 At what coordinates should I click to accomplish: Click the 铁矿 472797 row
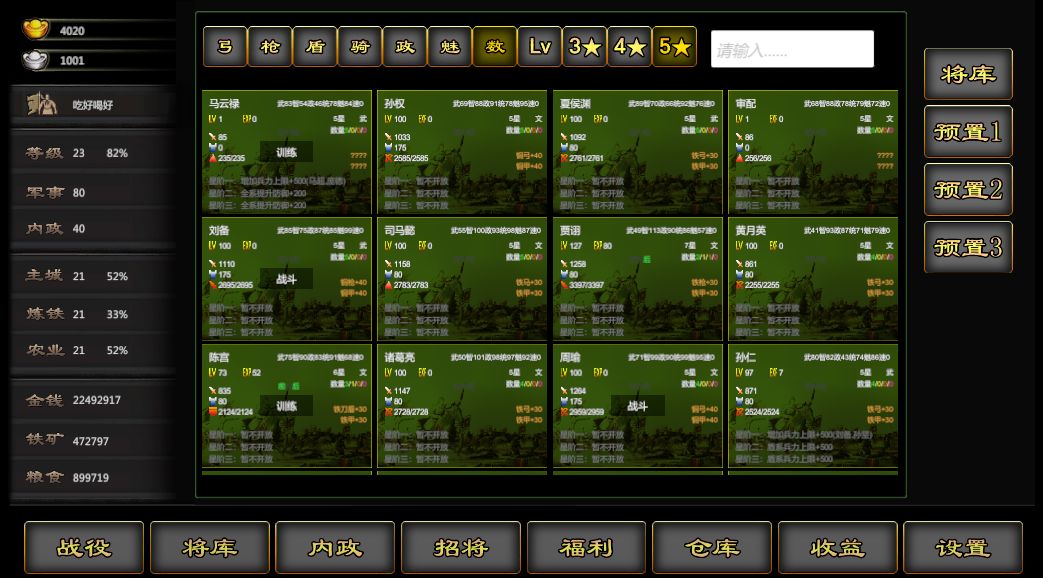pos(93,440)
